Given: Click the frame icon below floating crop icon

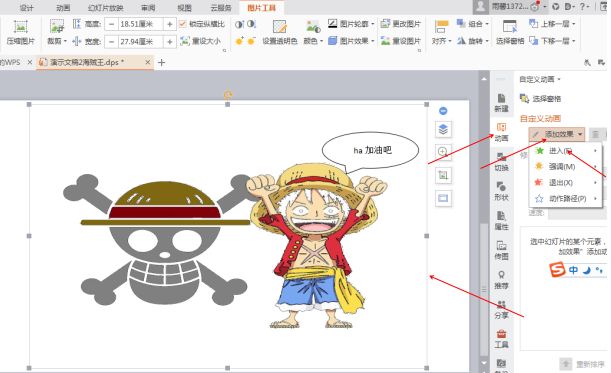Looking at the screenshot, I should (443, 198).
